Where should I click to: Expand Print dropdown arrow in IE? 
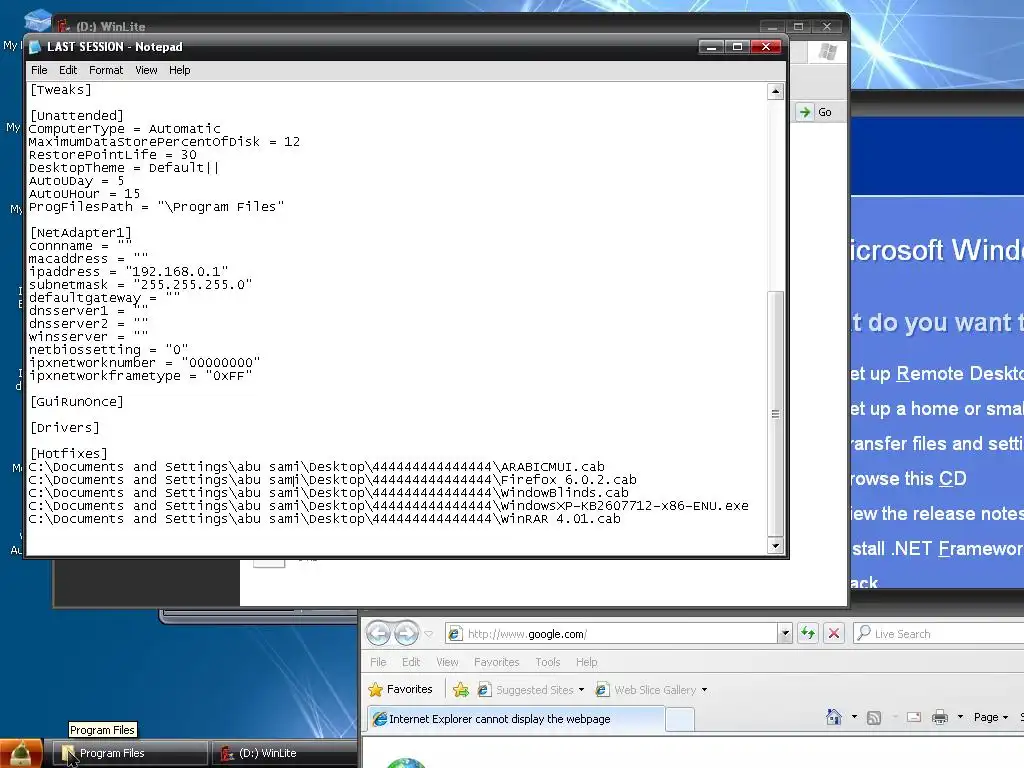960,717
